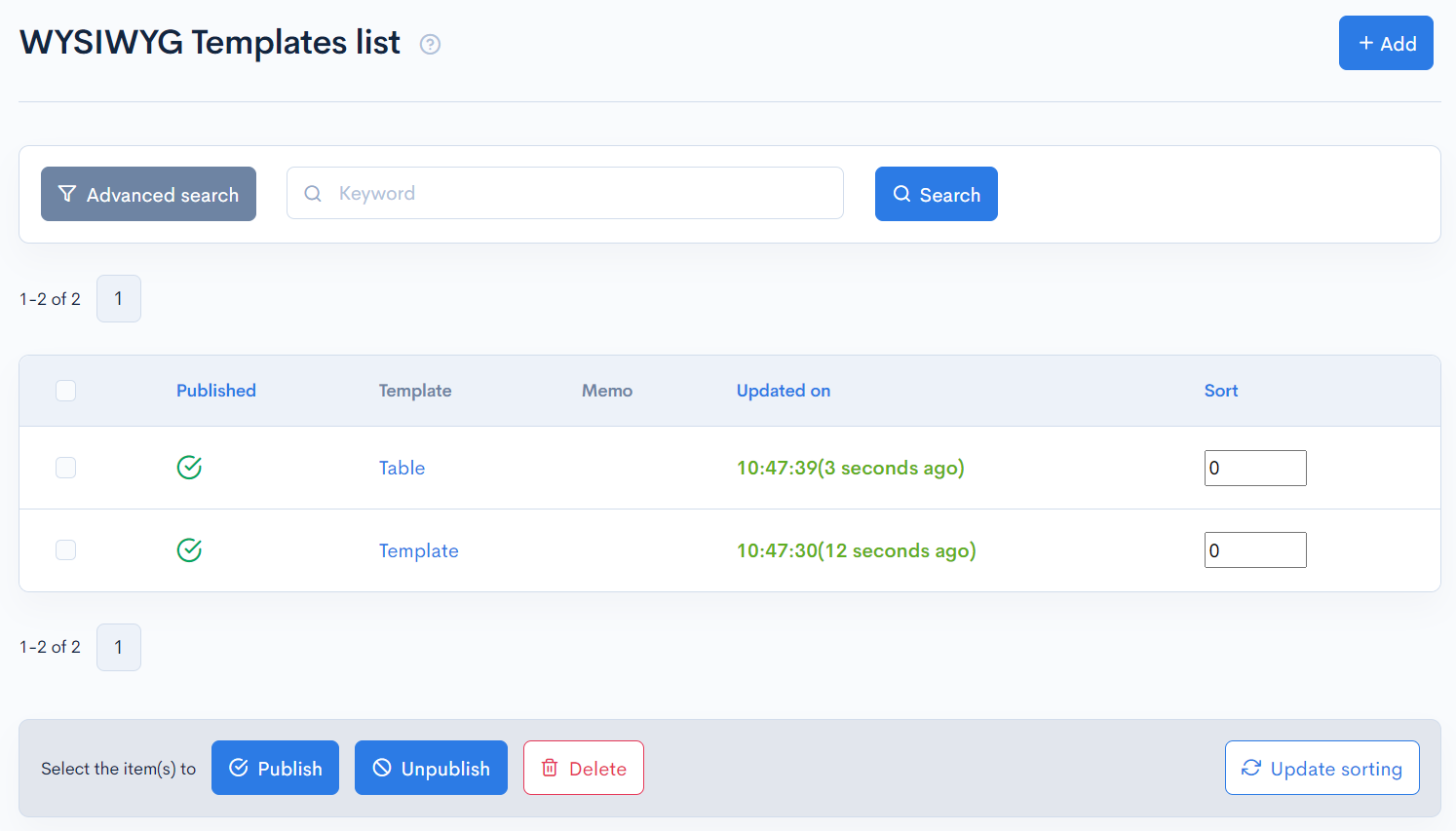Tick the checkbox for the Table row
Viewport: 1456px width, 831px height.
(65, 468)
